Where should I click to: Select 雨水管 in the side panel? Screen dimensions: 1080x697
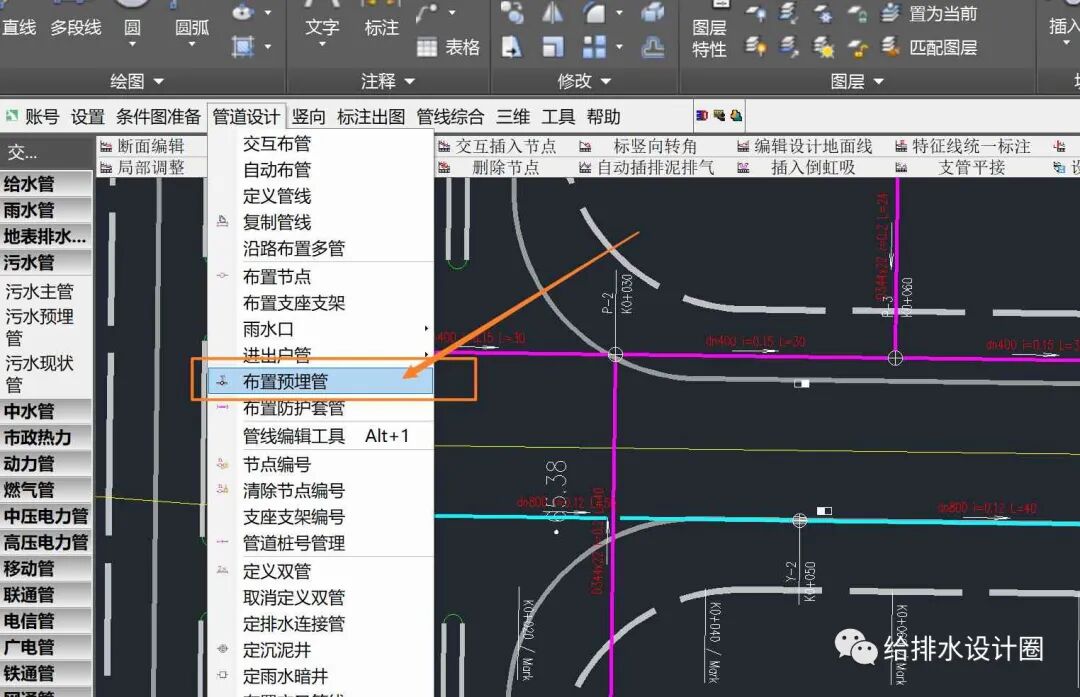point(46,210)
